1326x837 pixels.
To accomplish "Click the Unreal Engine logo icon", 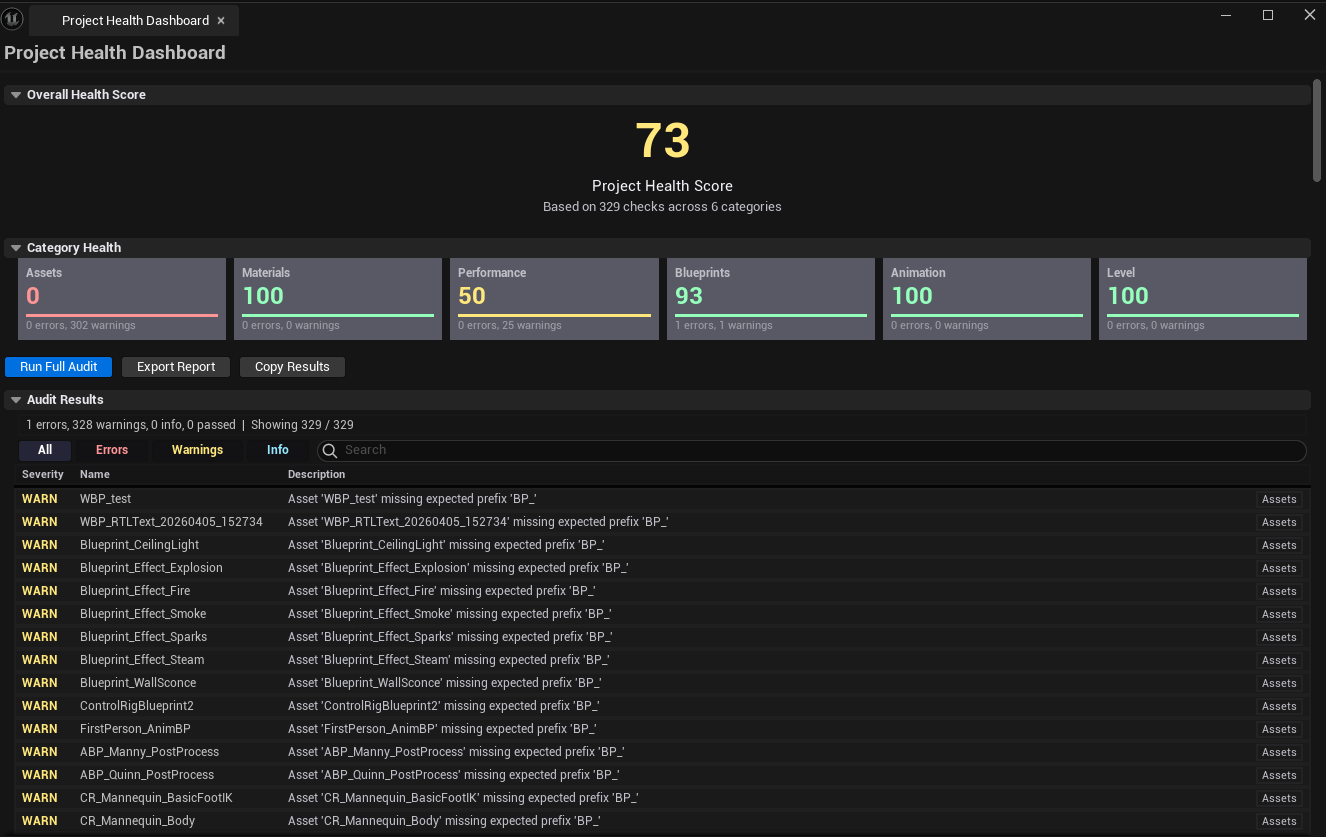I will click(x=13, y=19).
